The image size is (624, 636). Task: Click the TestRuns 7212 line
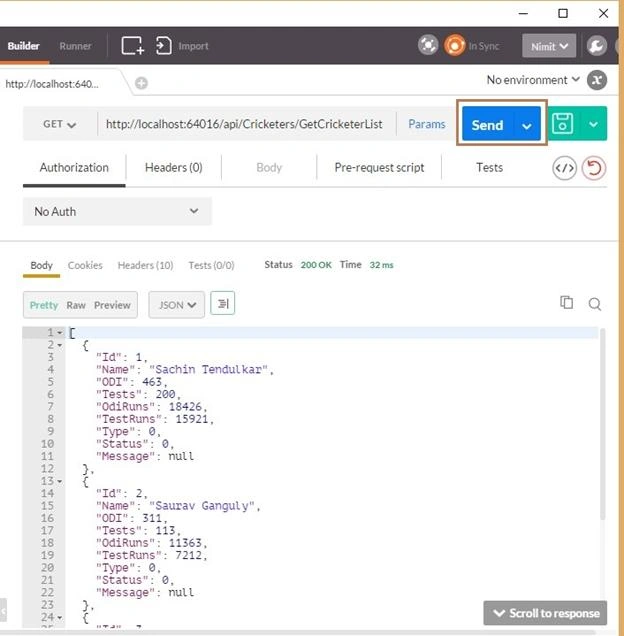tap(151, 555)
